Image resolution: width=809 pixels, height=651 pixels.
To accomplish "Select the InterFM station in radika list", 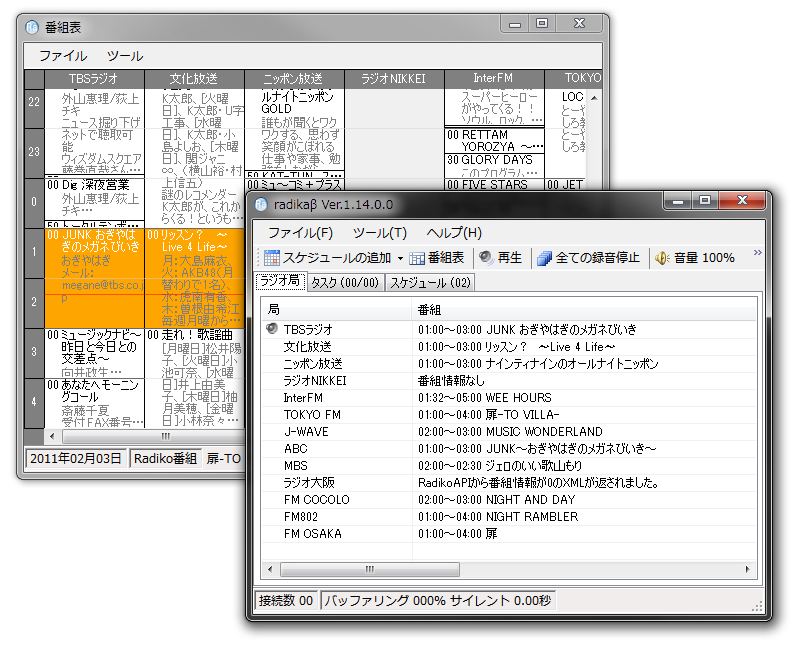I will (x=509, y=398).
